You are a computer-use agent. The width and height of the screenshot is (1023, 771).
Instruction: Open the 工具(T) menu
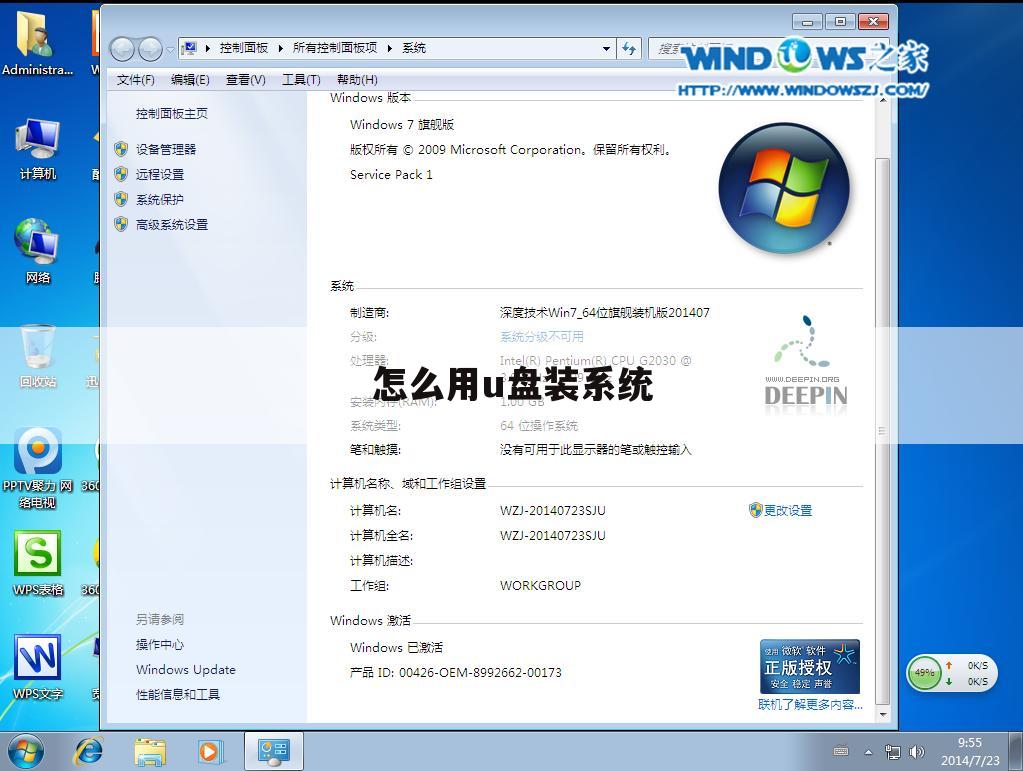pyautogui.click(x=301, y=80)
